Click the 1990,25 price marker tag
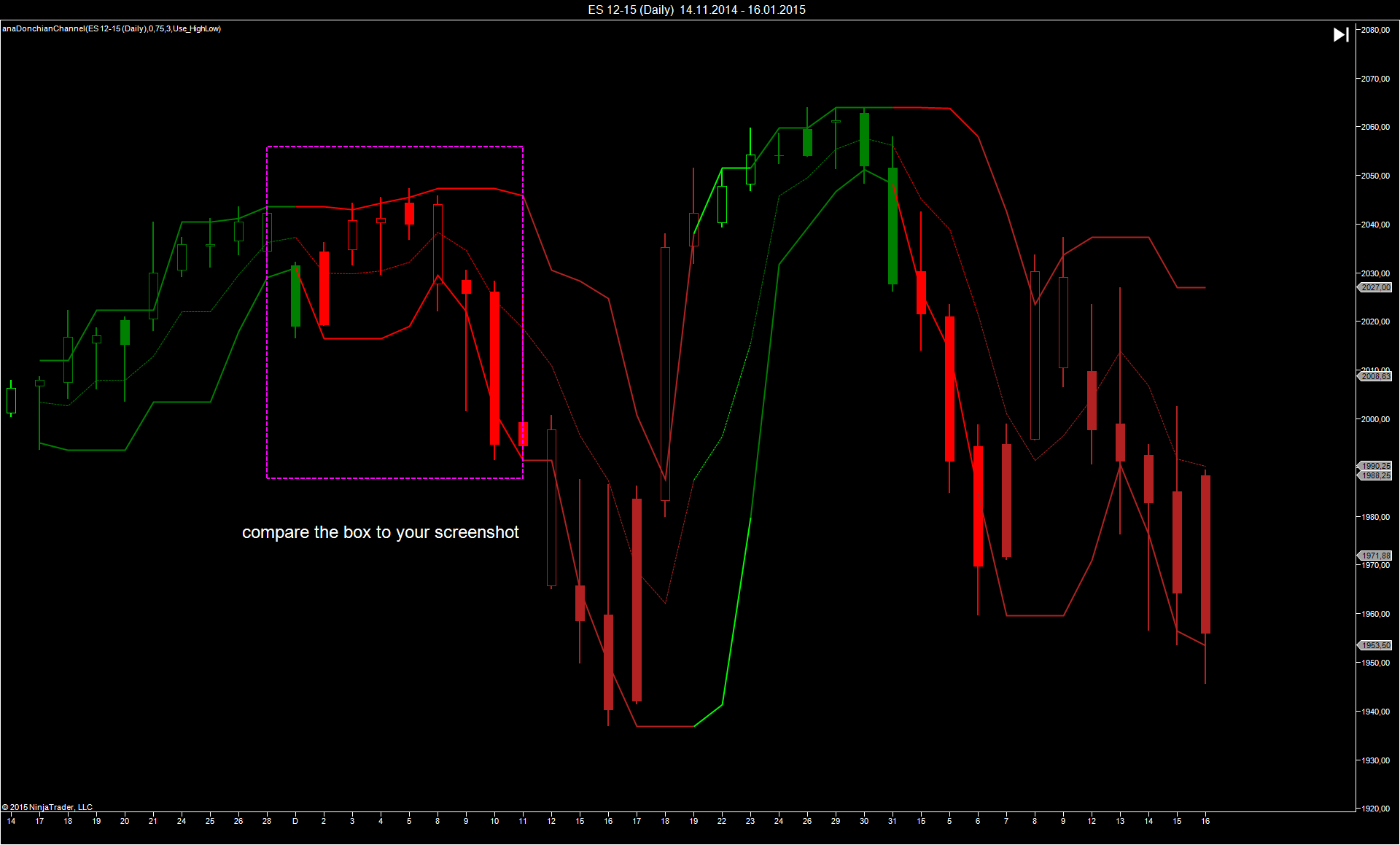Screen dimensions: 1400x845 coord(1375,466)
